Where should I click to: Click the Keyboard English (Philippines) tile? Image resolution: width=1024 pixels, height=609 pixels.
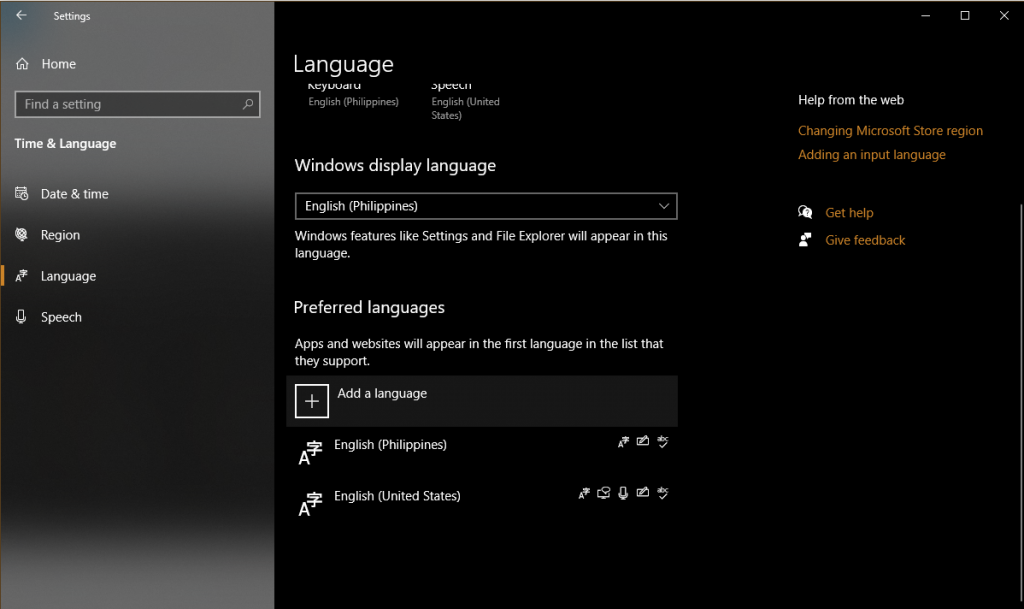point(353,95)
